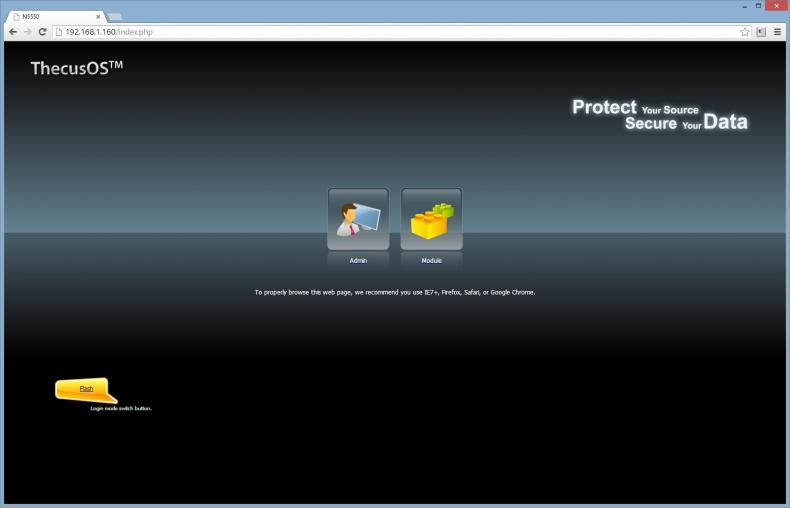Select the N5550 browser tab

tap(55, 17)
